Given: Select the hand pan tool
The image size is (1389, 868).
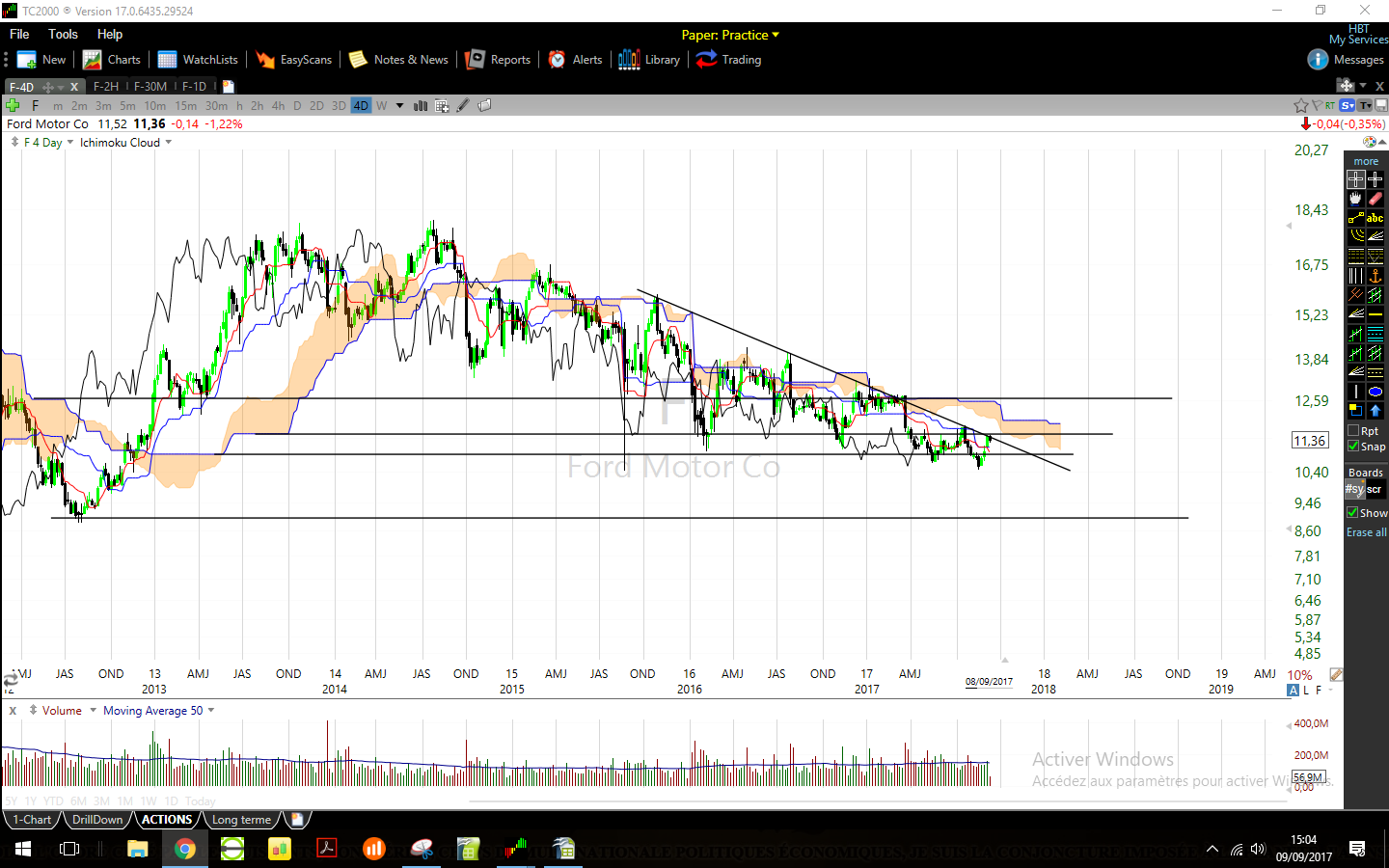Looking at the screenshot, I should 1355,199.
